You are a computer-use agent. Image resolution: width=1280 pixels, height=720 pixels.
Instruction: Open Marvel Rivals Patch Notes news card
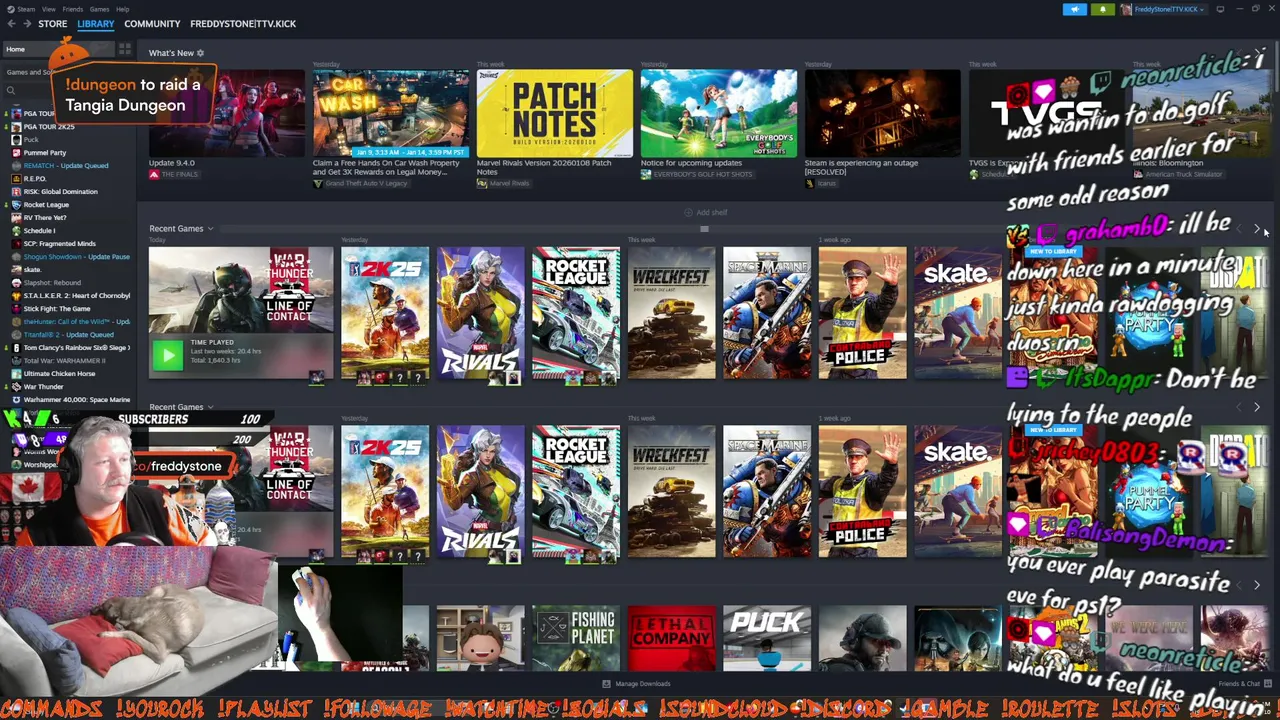coord(554,113)
